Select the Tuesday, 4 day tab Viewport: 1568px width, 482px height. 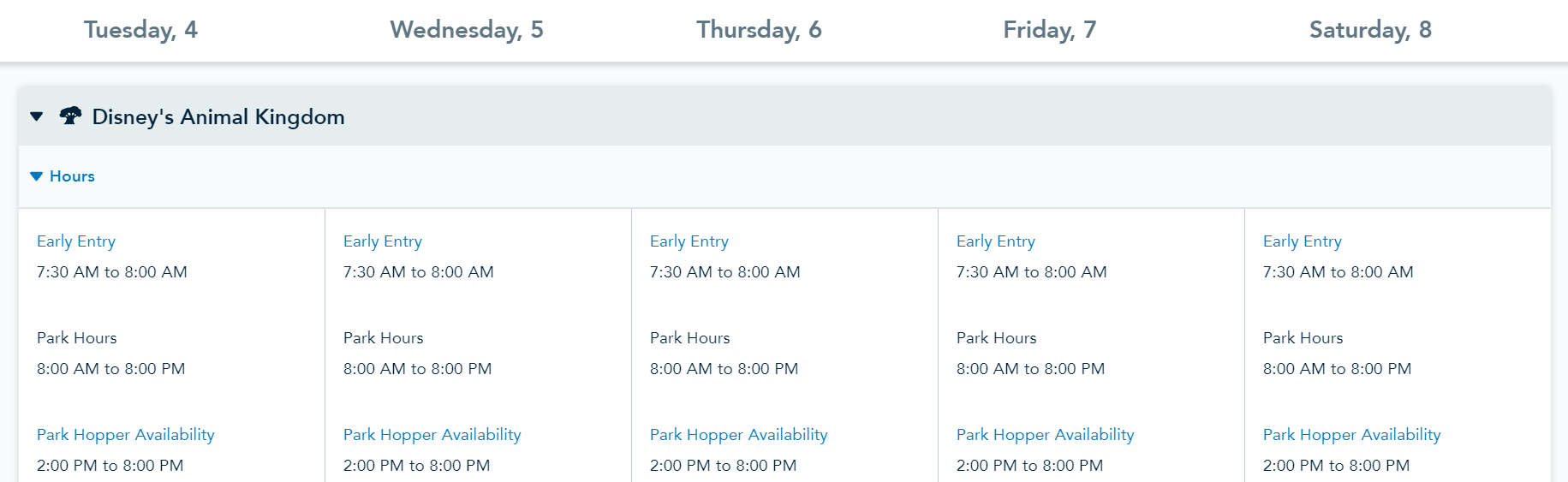(140, 30)
